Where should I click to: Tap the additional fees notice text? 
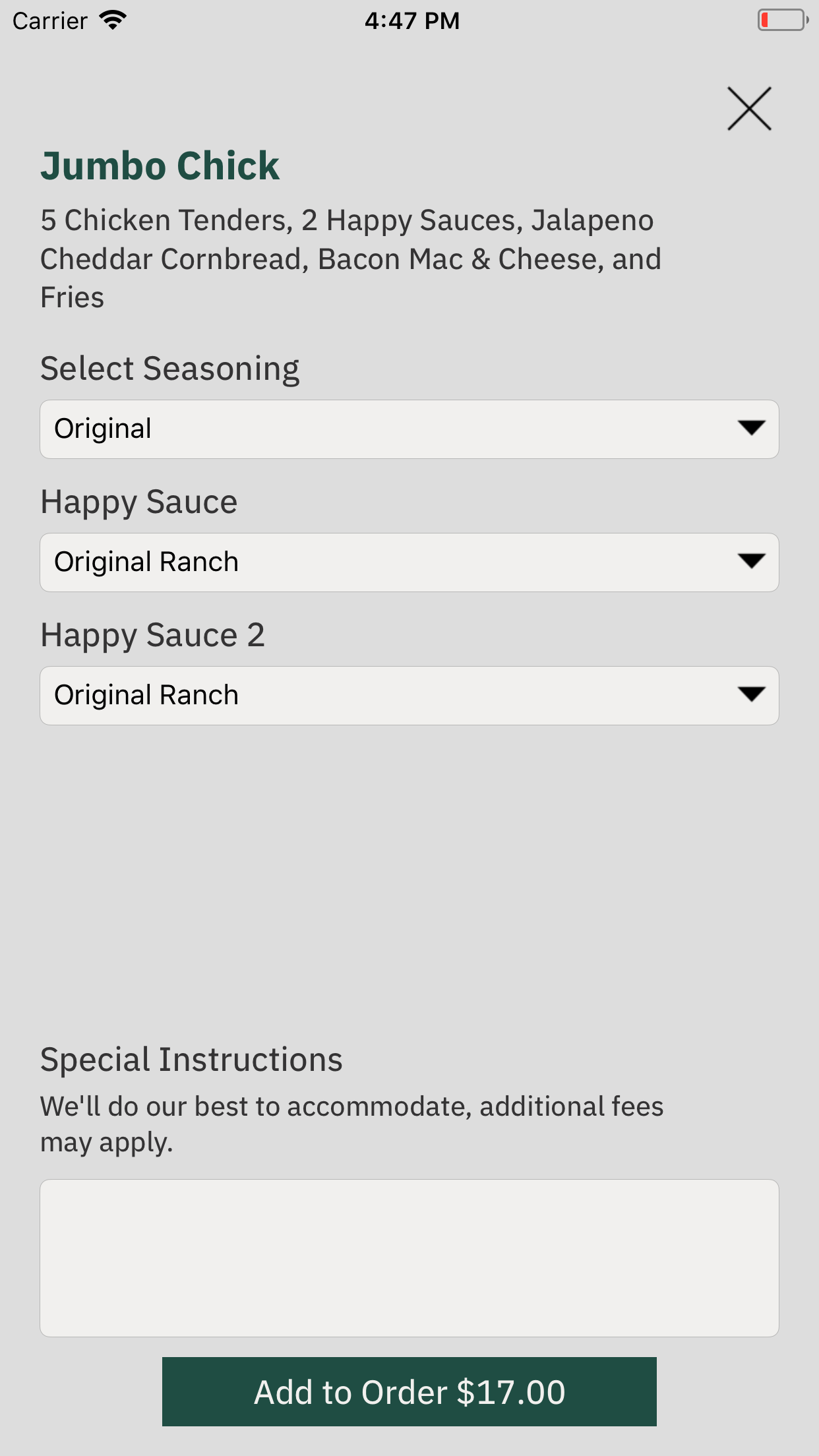pyautogui.click(x=351, y=1124)
